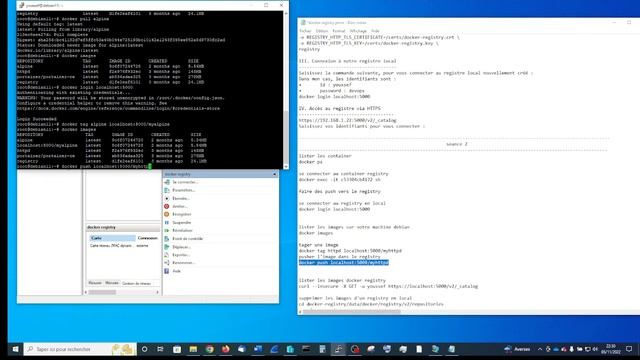Open the Format menu in Notepad

tap(338, 31)
